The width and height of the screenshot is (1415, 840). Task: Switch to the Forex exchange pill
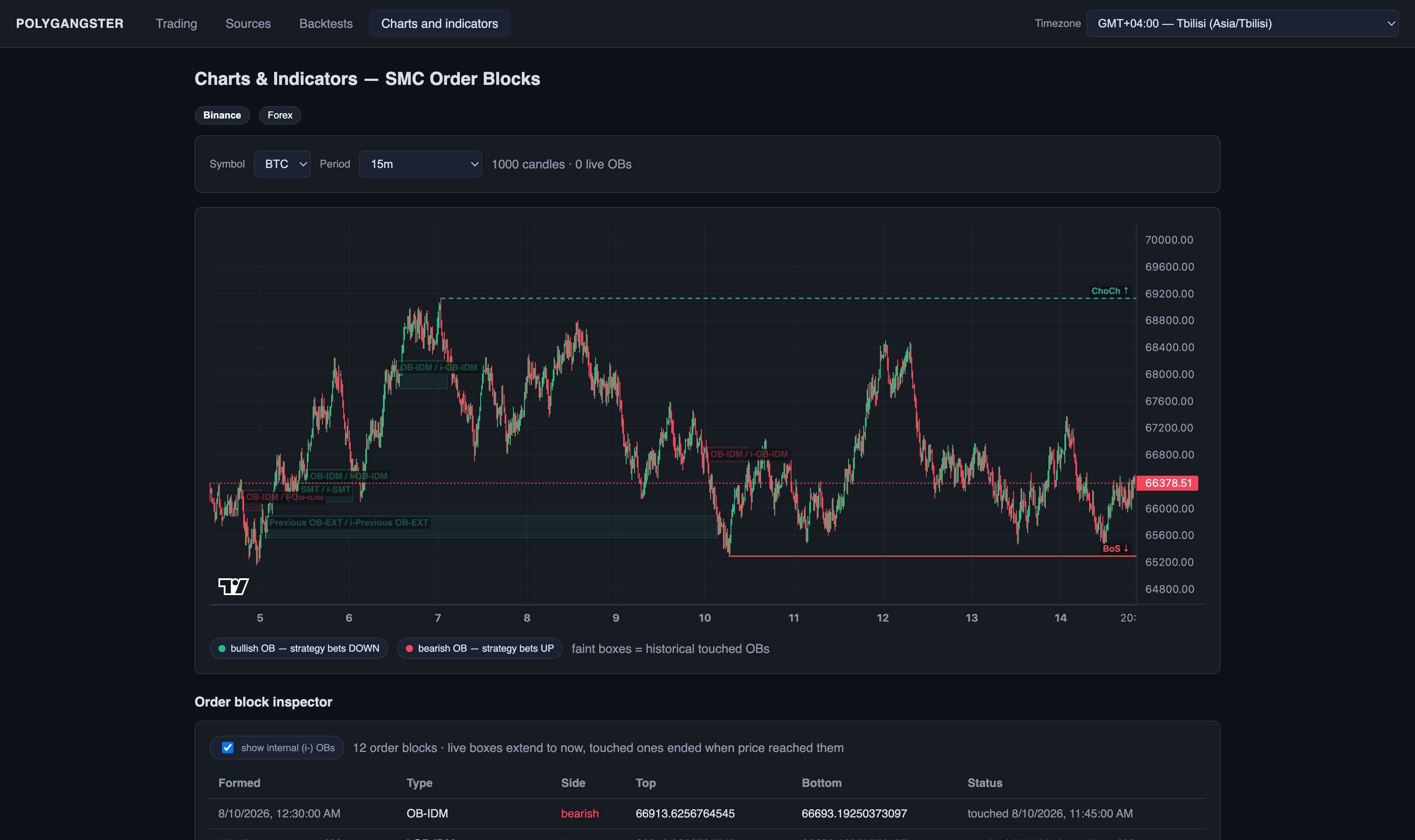click(279, 115)
